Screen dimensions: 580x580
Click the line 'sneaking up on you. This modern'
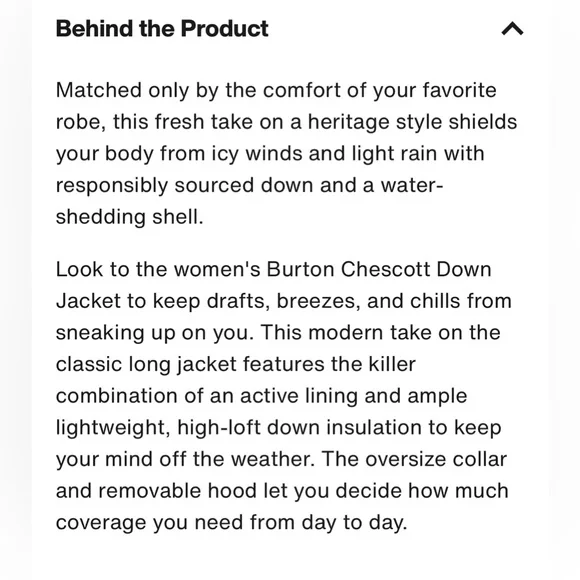278,333
